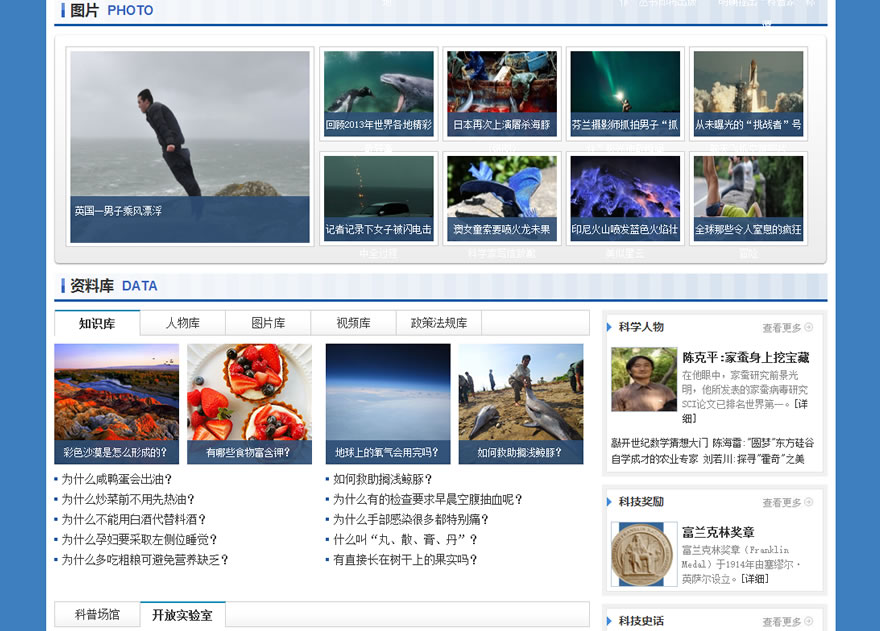Click the 科技史话 section heading
This screenshot has width=880, height=631.
pyautogui.click(x=641, y=621)
